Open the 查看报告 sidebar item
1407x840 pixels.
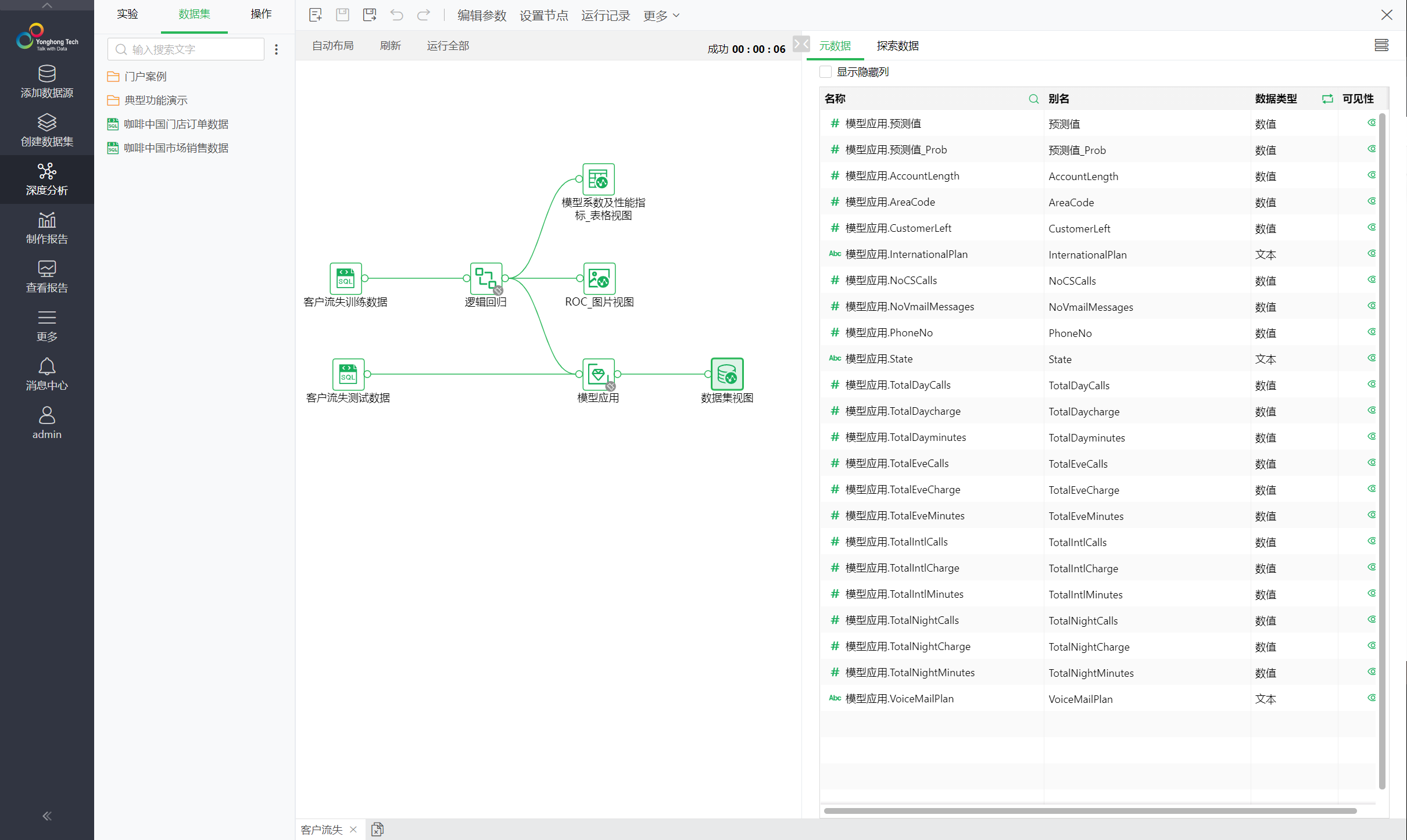click(46, 277)
